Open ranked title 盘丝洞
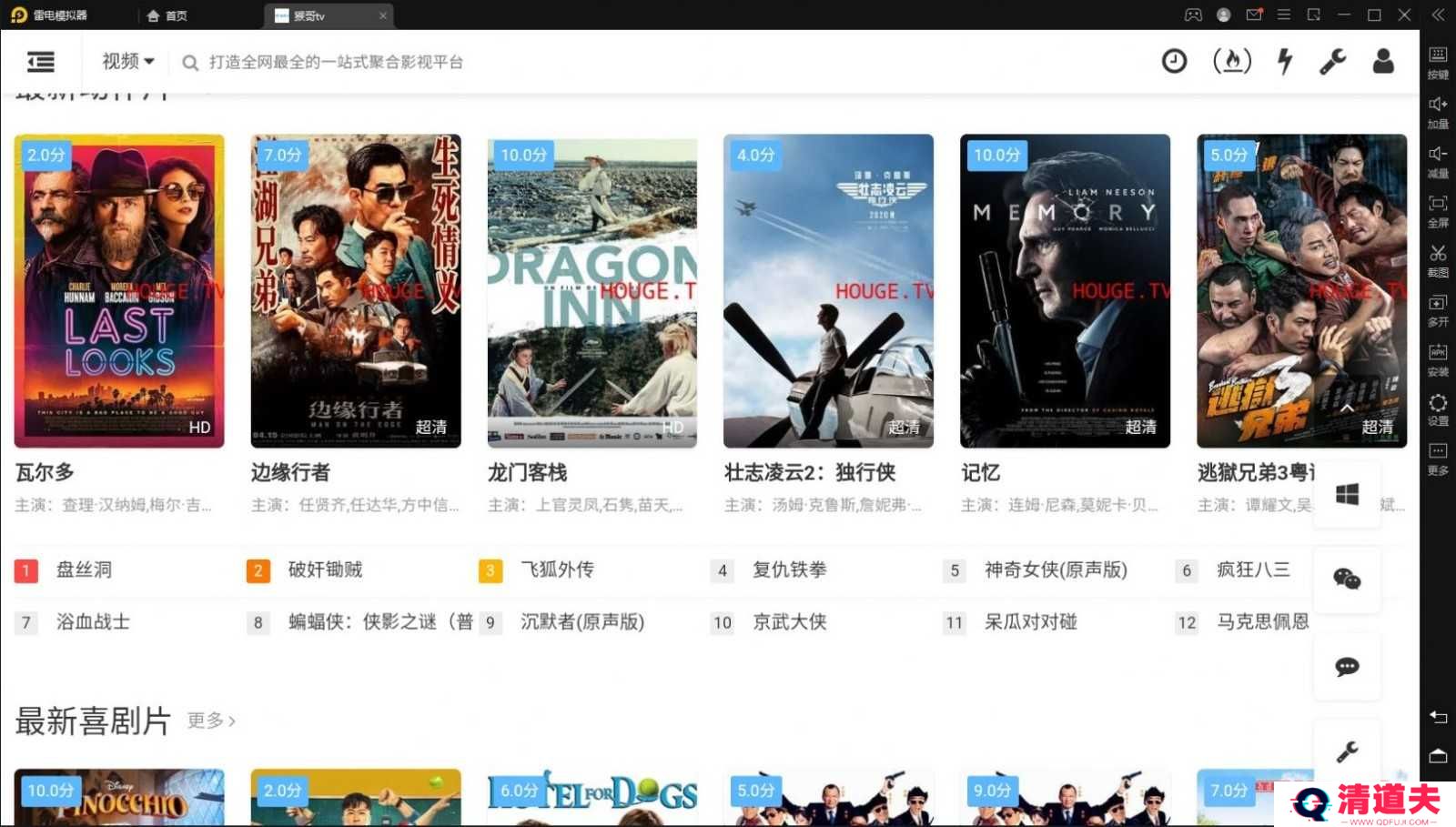Viewport: 1456px width, 827px height. (84, 570)
